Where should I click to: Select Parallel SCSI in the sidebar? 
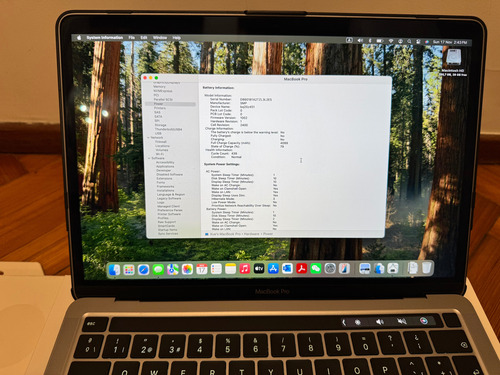coord(163,100)
